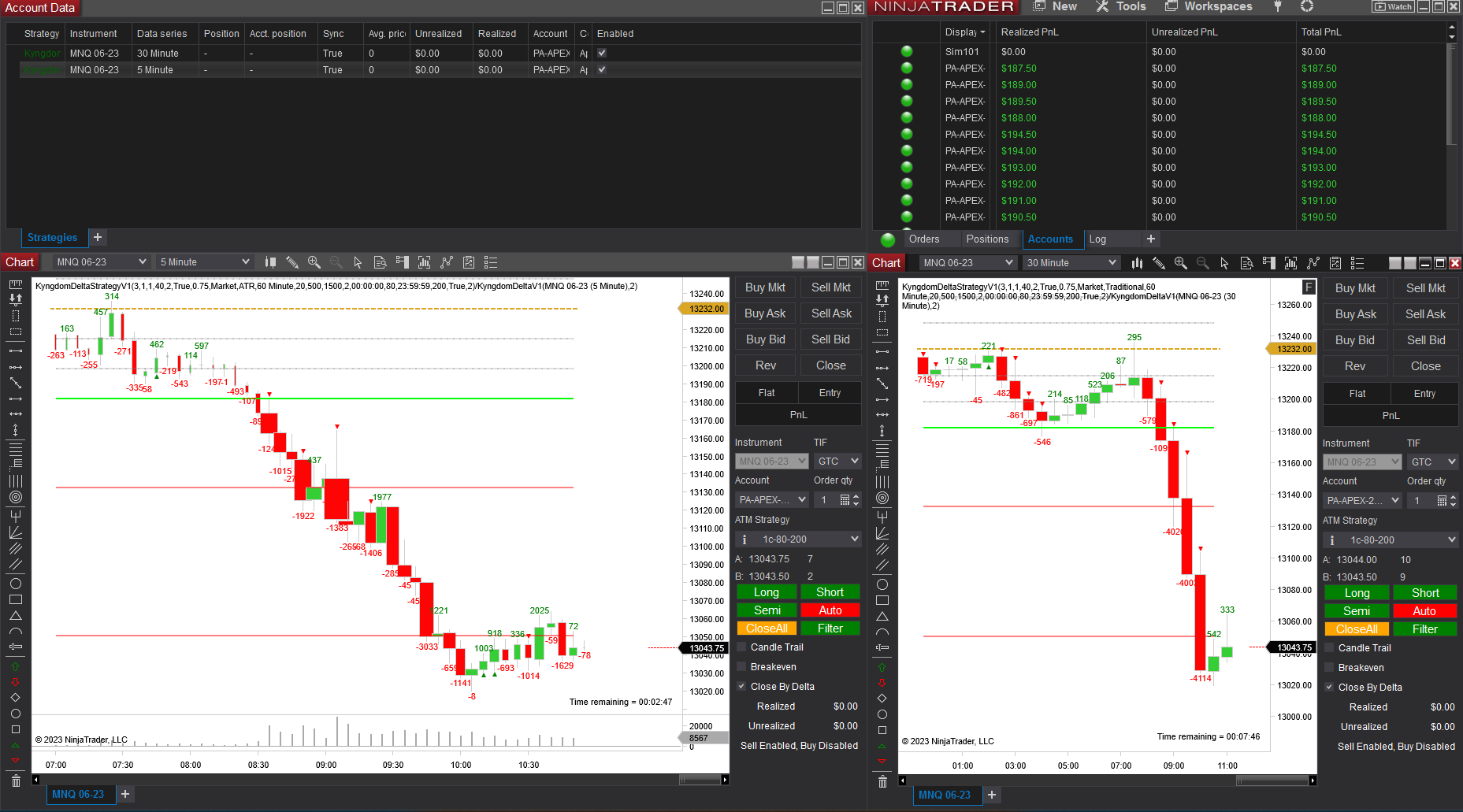Open the Strategies tab in Account Data

click(53, 238)
